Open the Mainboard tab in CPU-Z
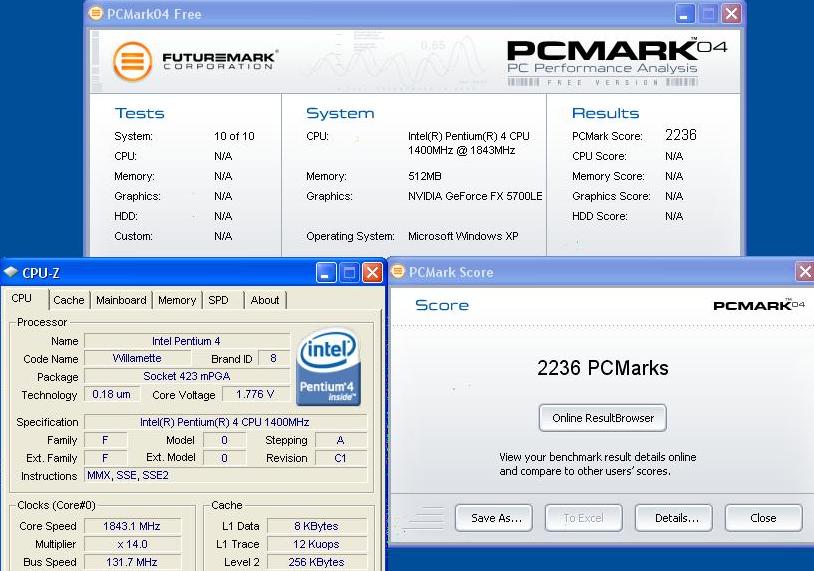This screenshot has width=814, height=571. pos(121,300)
